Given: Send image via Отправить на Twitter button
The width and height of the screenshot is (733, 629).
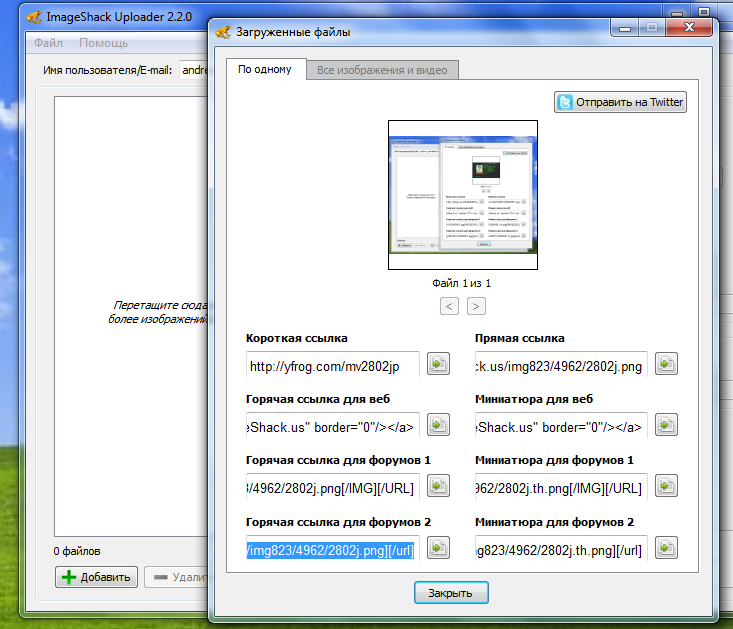Looking at the screenshot, I should click(620, 102).
